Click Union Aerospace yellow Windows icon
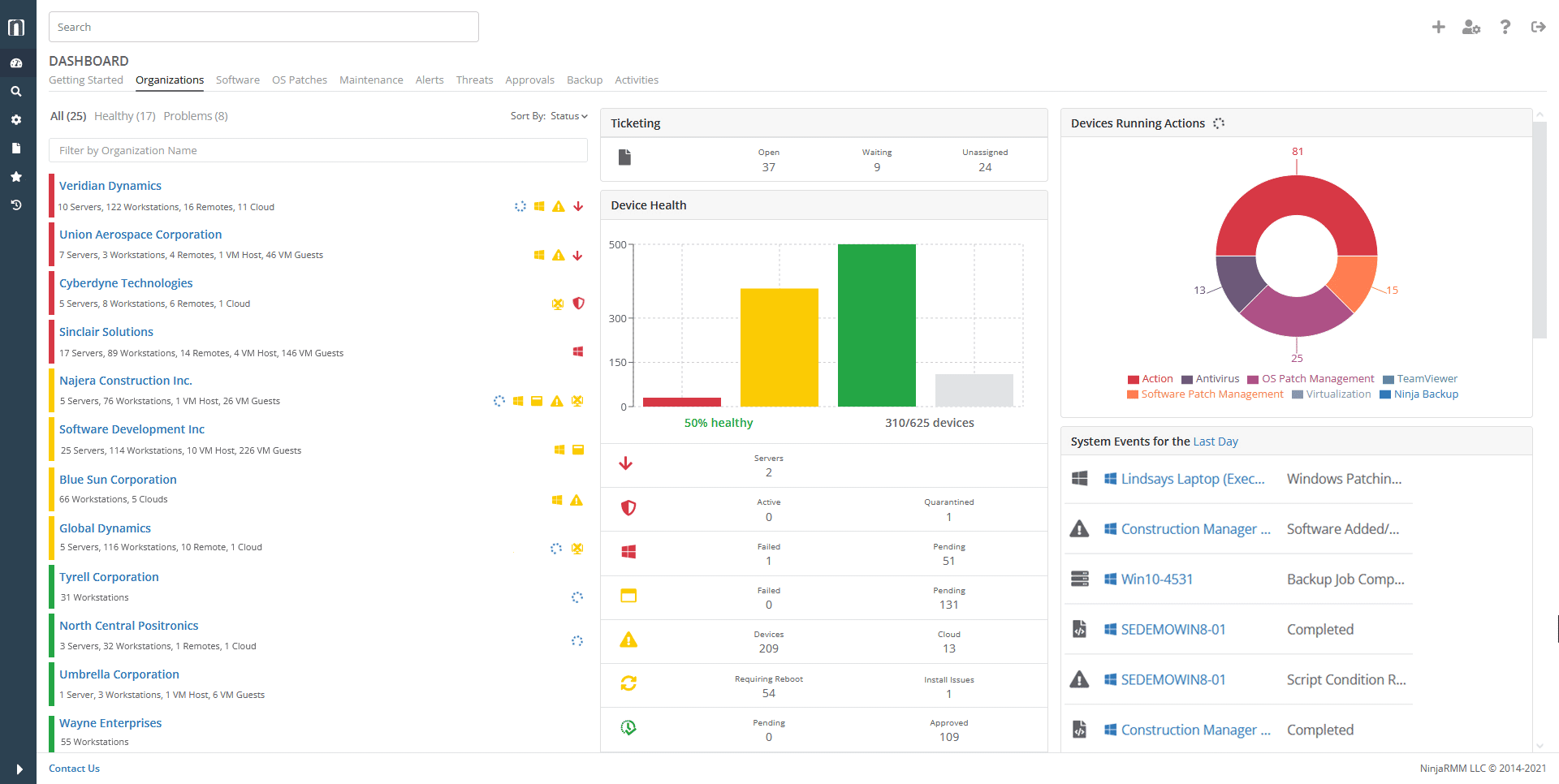 click(x=539, y=255)
